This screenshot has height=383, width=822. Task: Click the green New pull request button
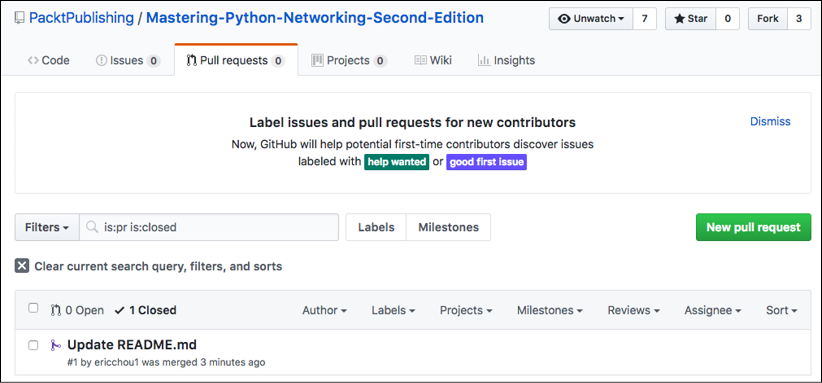[x=753, y=227]
